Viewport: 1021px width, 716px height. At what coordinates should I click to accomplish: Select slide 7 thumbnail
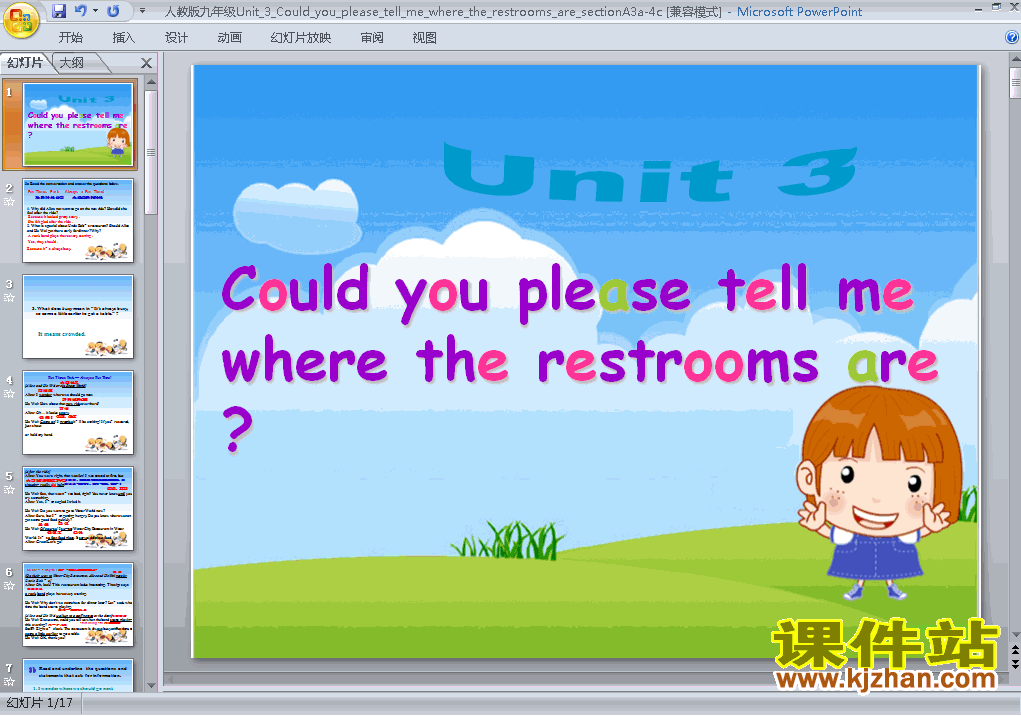tap(78, 676)
